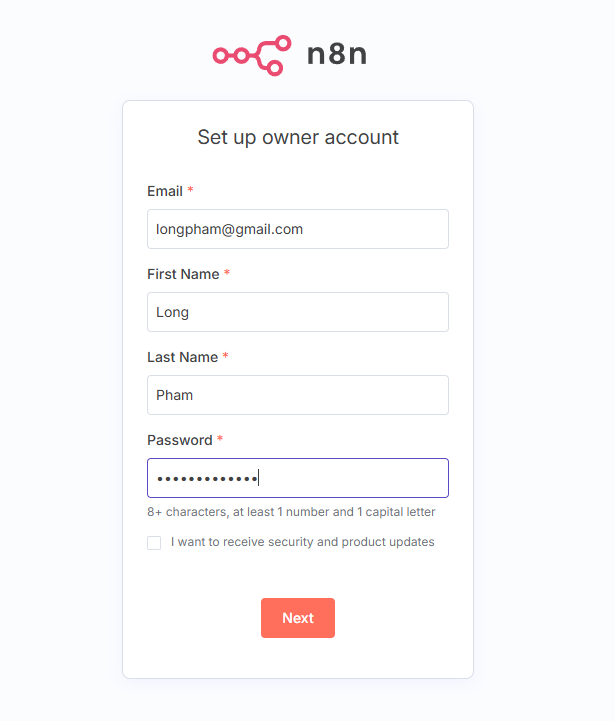The width and height of the screenshot is (615, 721).
Task: Click the red asterisk beside First Name
Action: (227, 272)
